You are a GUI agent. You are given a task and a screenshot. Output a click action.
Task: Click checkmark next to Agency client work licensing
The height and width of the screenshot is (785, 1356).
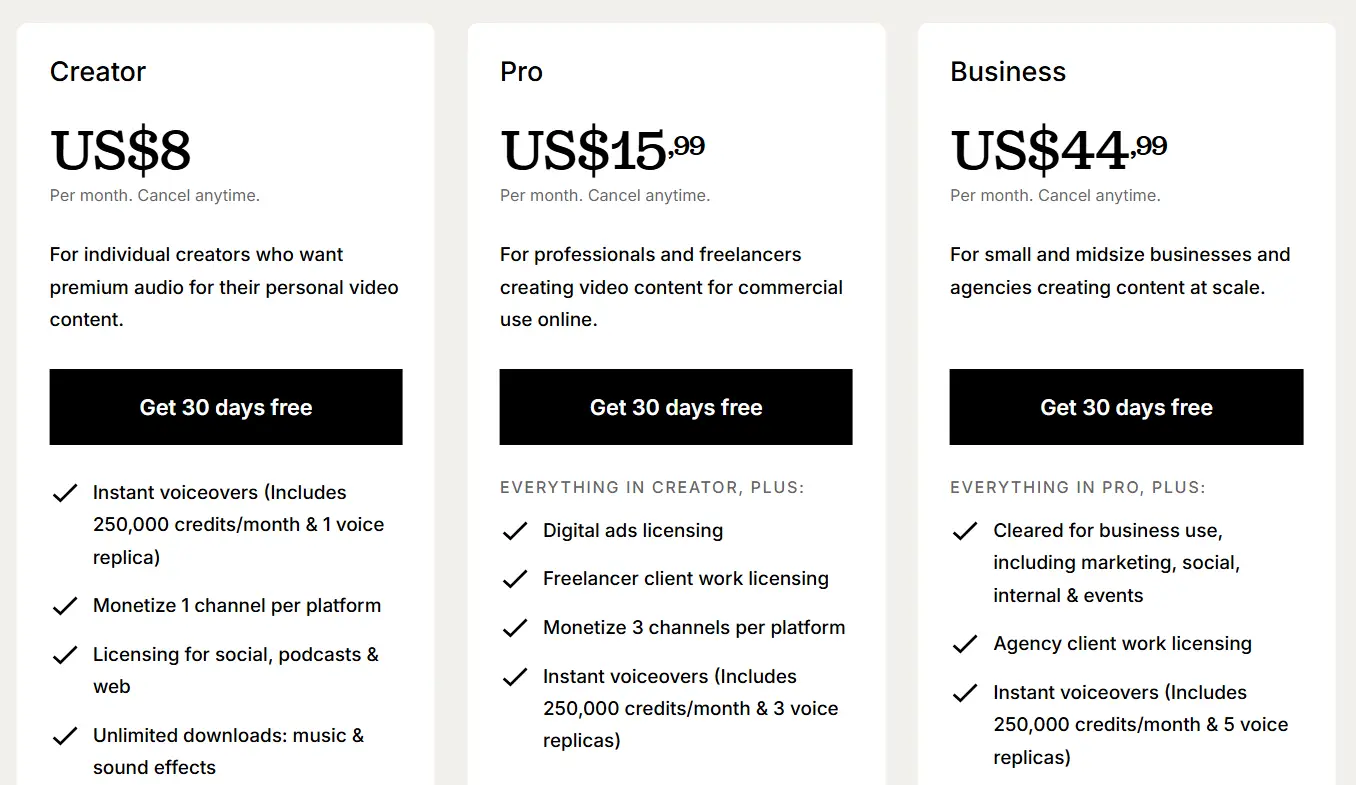point(965,644)
